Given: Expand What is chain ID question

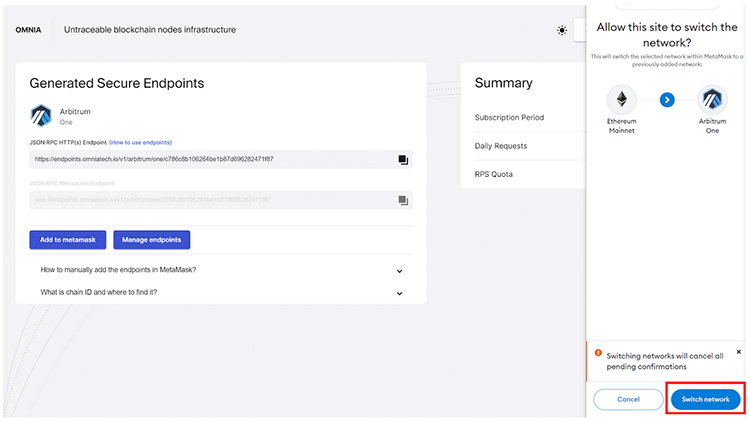Looking at the screenshot, I should [x=221, y=292].
